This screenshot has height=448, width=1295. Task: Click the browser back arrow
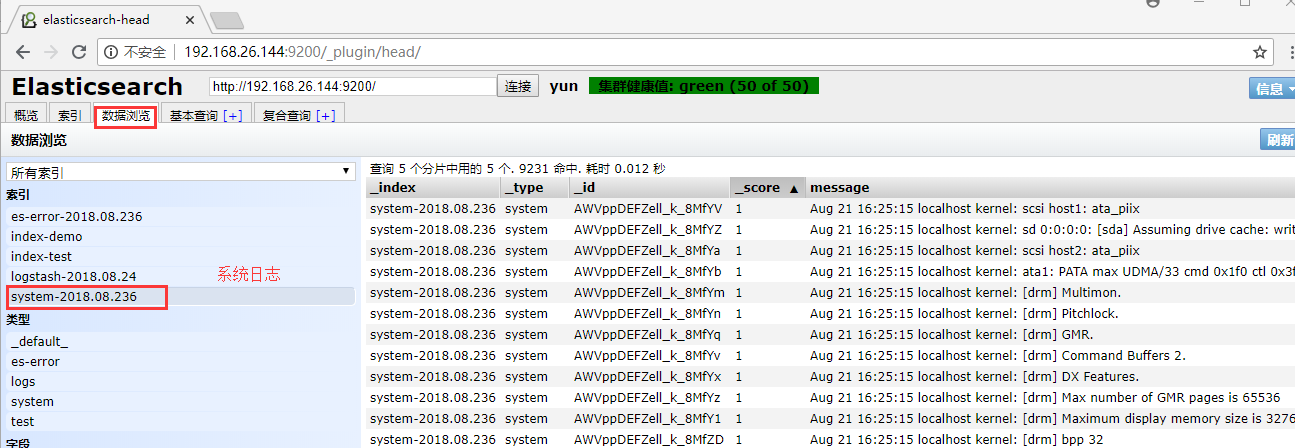(22, 52)
